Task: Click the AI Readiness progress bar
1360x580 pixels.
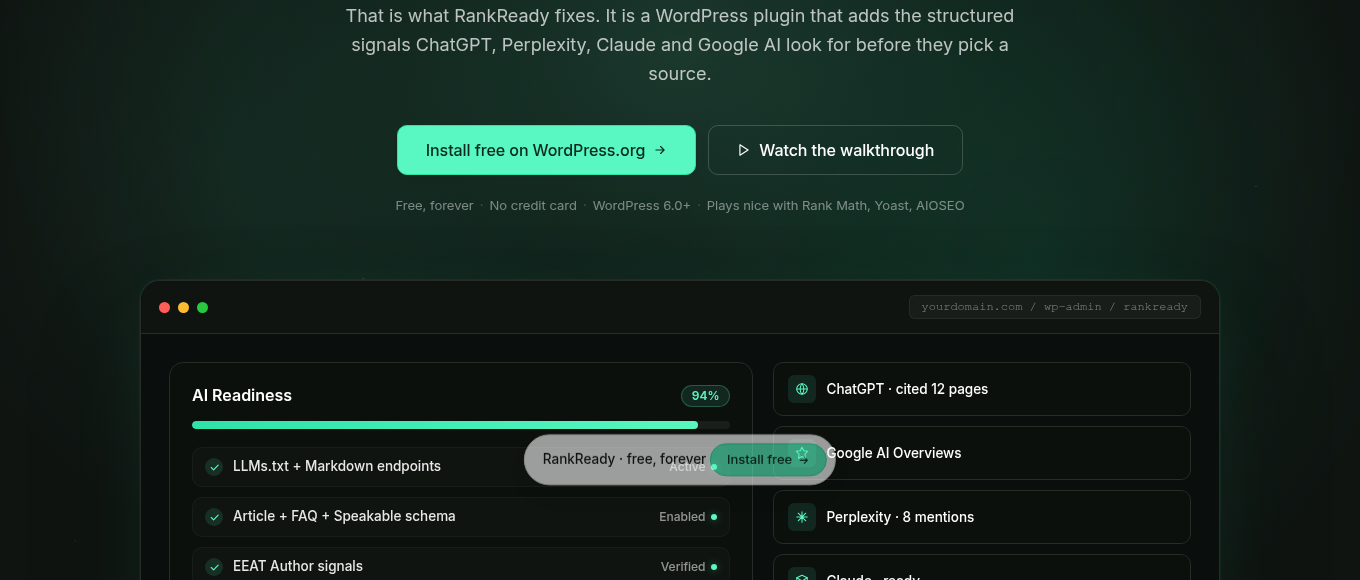Action: (x=461, y=425)
